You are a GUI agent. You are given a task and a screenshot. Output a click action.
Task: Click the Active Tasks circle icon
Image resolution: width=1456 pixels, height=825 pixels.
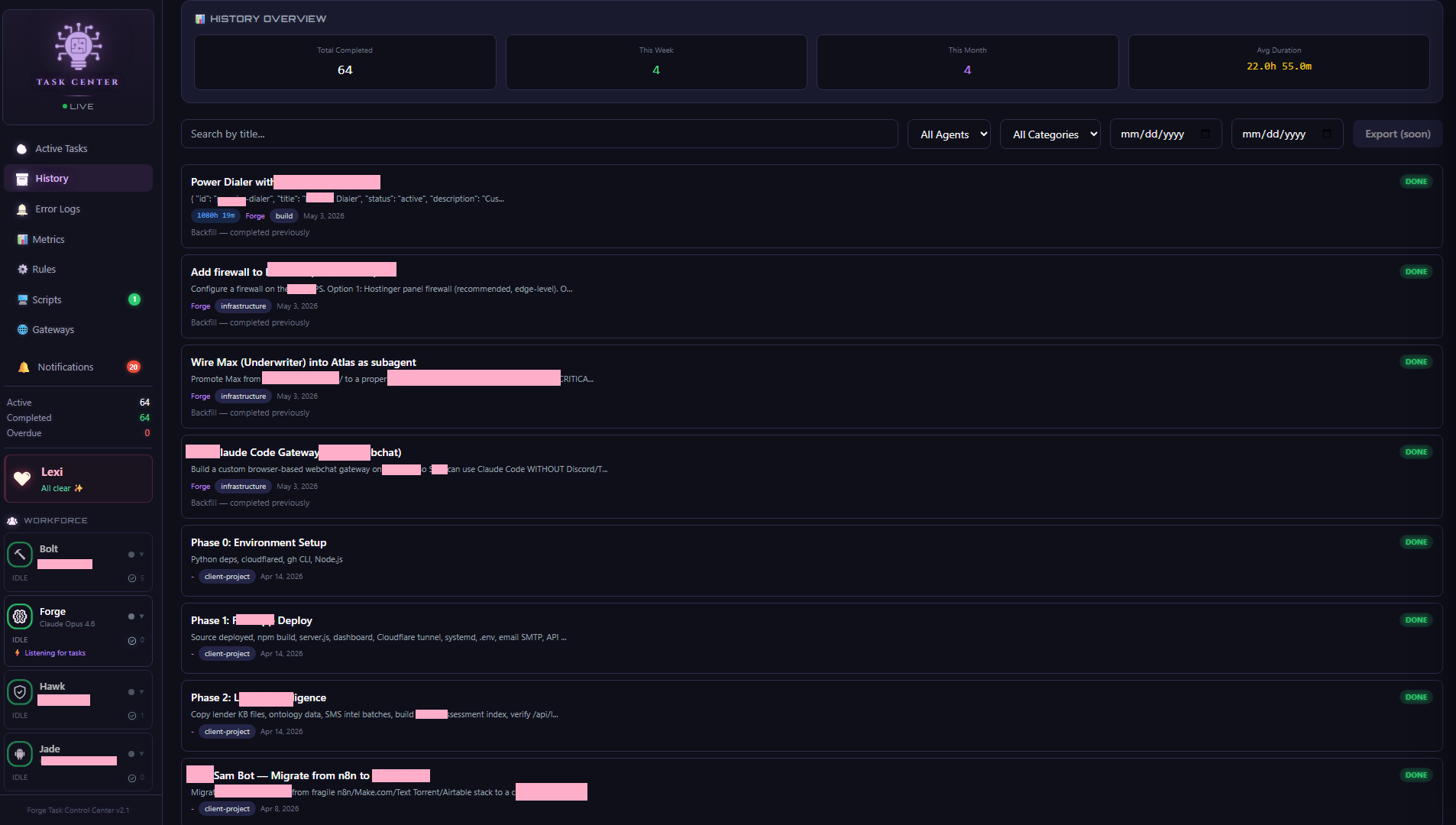[x=21, y=149]
